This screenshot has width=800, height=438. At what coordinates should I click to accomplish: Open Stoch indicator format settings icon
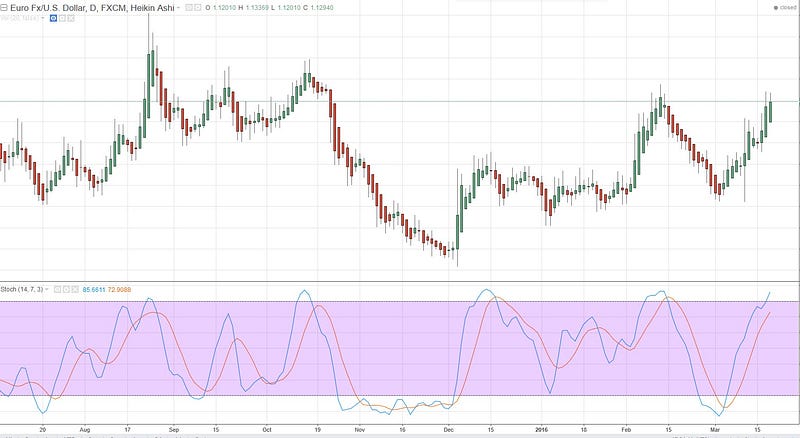pos(66,289)
